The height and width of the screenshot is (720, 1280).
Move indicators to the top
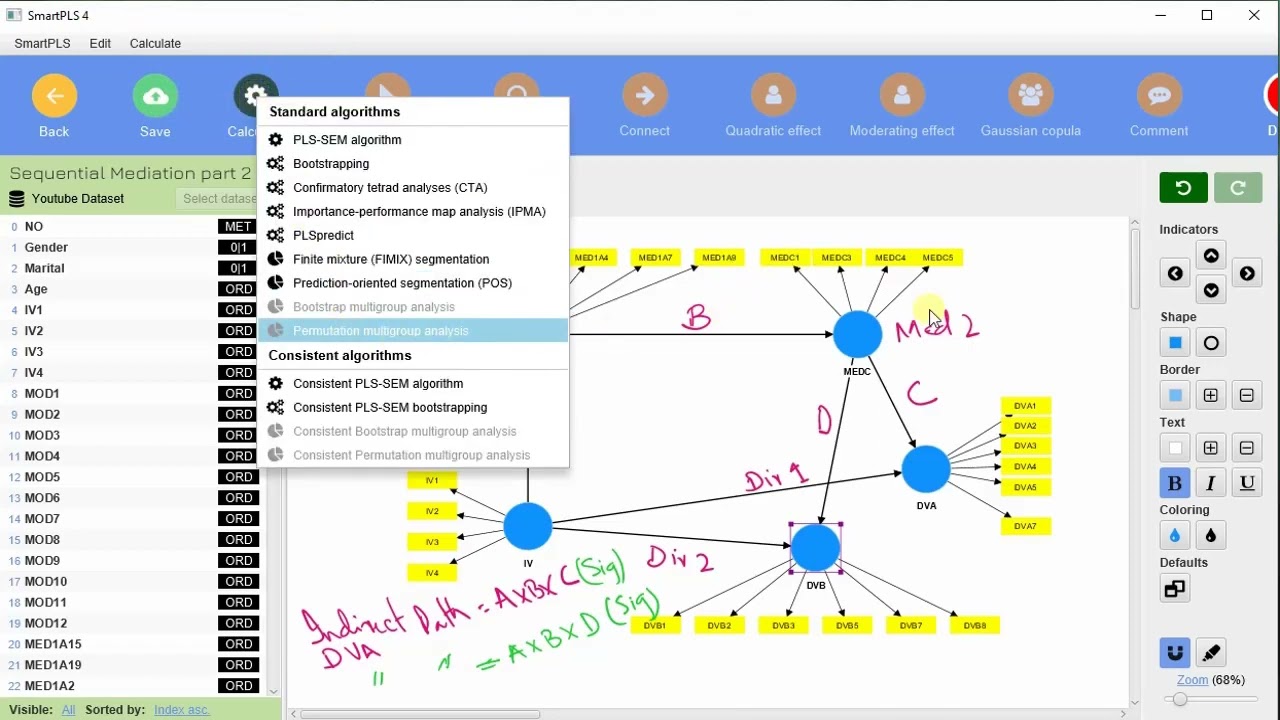pos(1211,256)
